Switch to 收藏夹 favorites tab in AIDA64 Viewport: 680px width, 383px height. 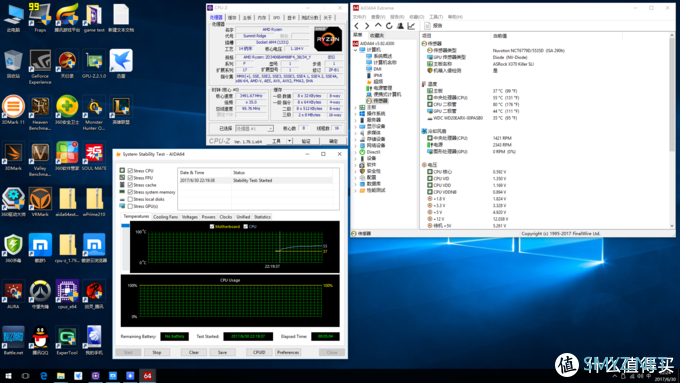pyautogui.click(x=376, y=35)
